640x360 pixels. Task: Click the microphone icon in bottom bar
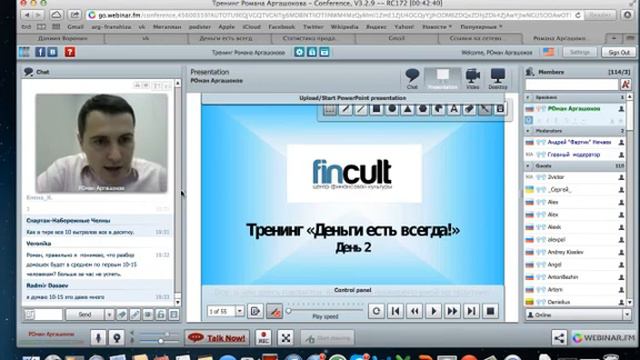point(98,338)
